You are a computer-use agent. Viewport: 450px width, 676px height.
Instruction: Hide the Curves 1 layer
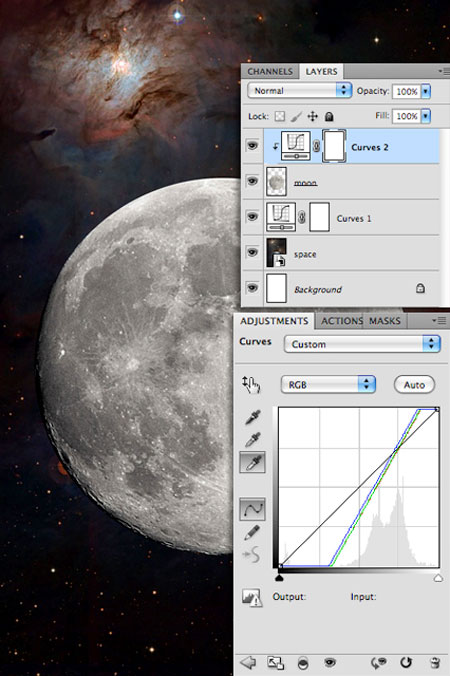pyautogui.click(x=253, y=216)
